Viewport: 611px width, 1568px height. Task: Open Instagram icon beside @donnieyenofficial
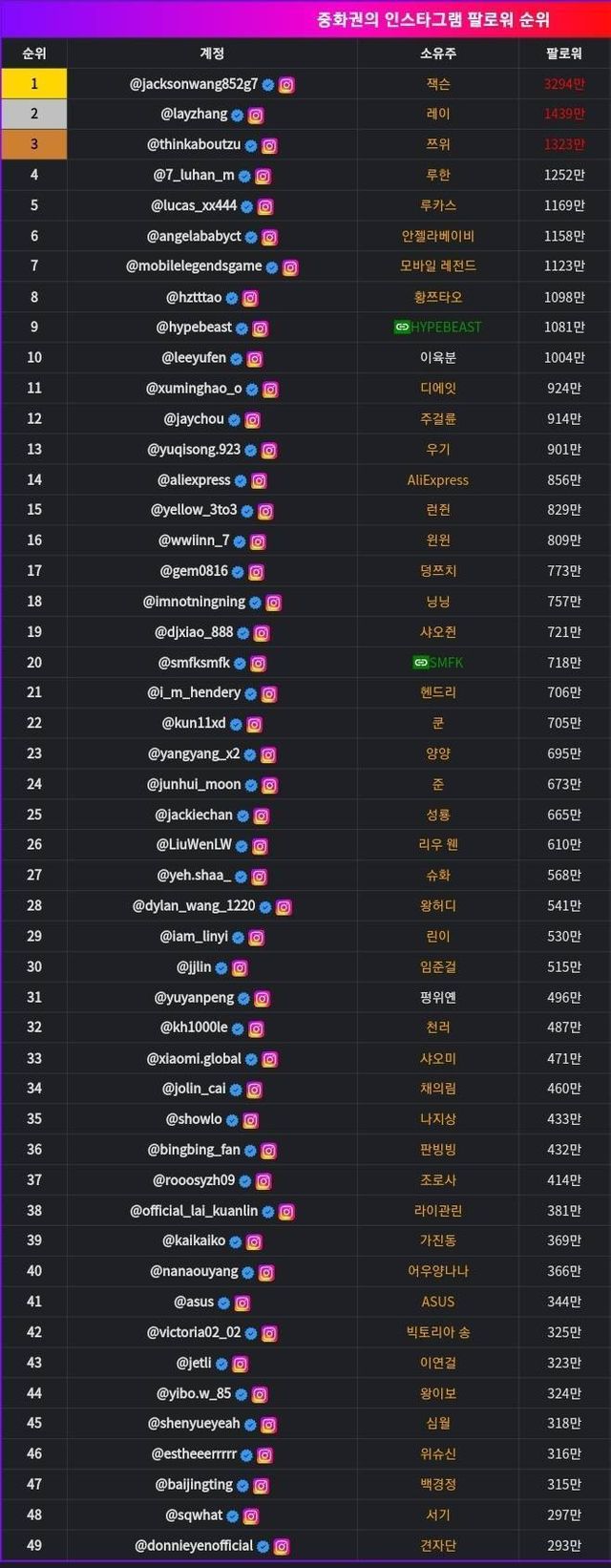click(282, 1547)
